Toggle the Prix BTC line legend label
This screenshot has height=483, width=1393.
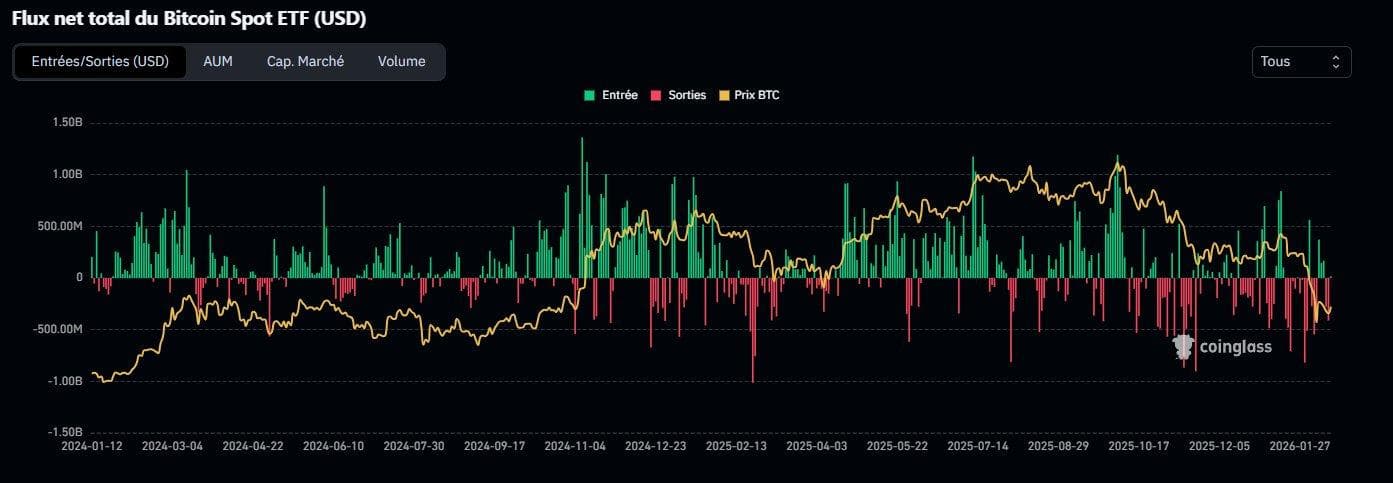click(756, 95)
